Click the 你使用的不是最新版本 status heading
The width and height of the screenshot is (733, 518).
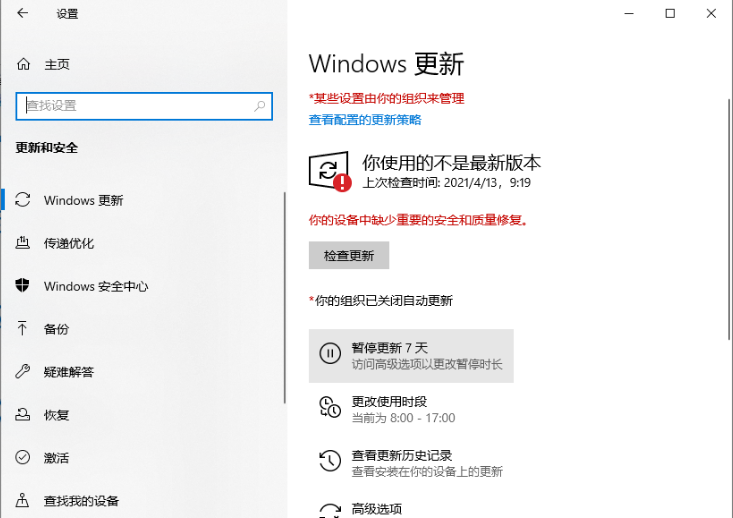[x=451, y=163]
